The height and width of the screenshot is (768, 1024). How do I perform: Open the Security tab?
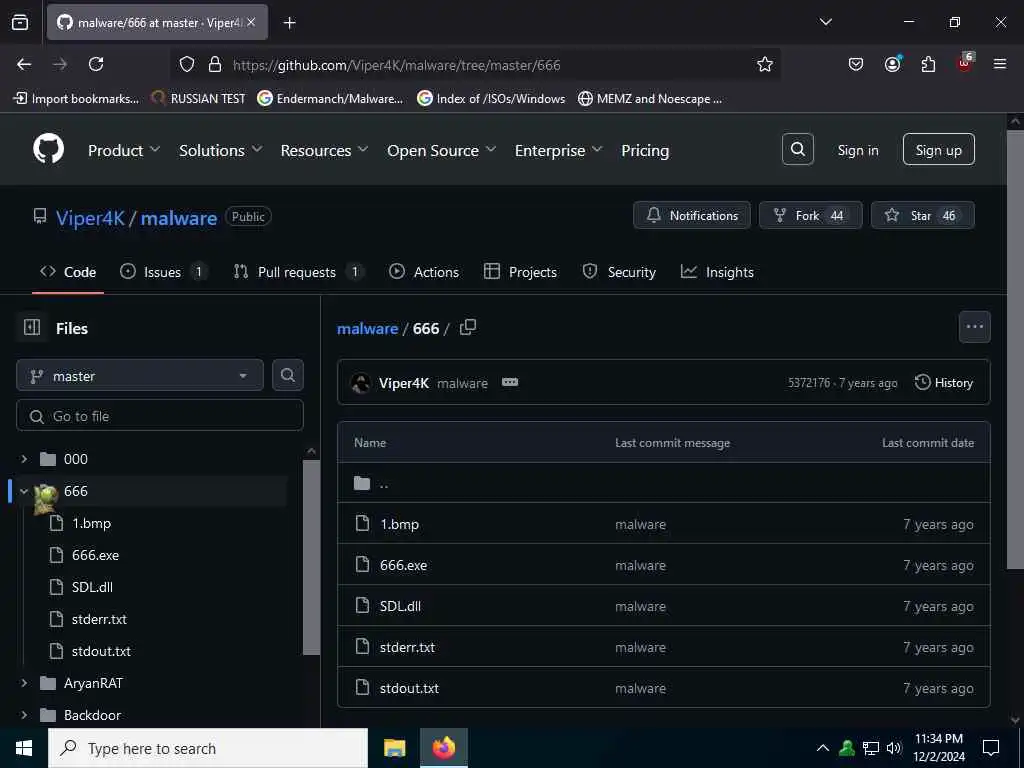[619, 272]
